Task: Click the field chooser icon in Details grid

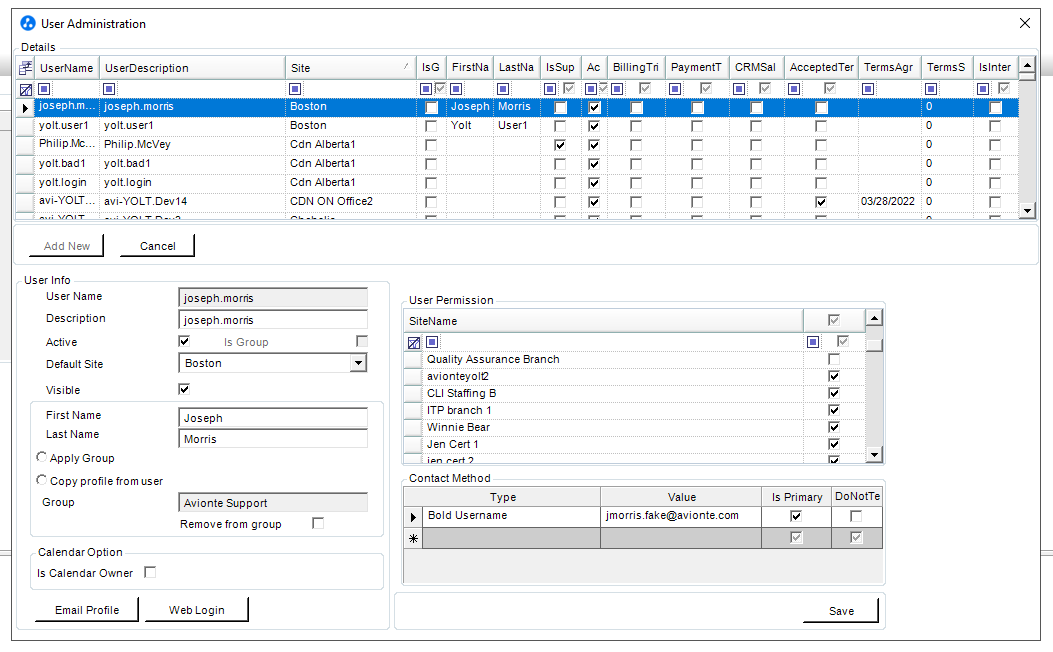Action: click(x=25, y=68)
